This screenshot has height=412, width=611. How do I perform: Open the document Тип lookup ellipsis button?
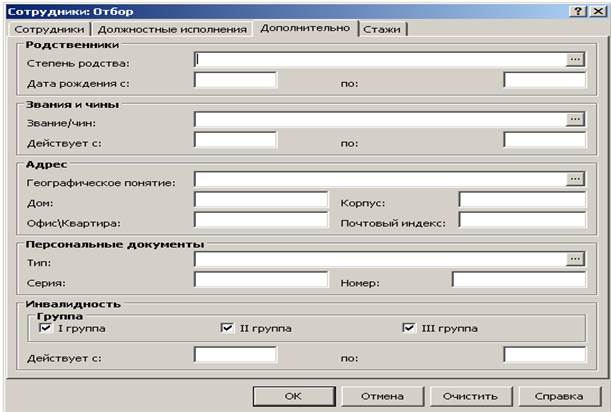[575, 259]
